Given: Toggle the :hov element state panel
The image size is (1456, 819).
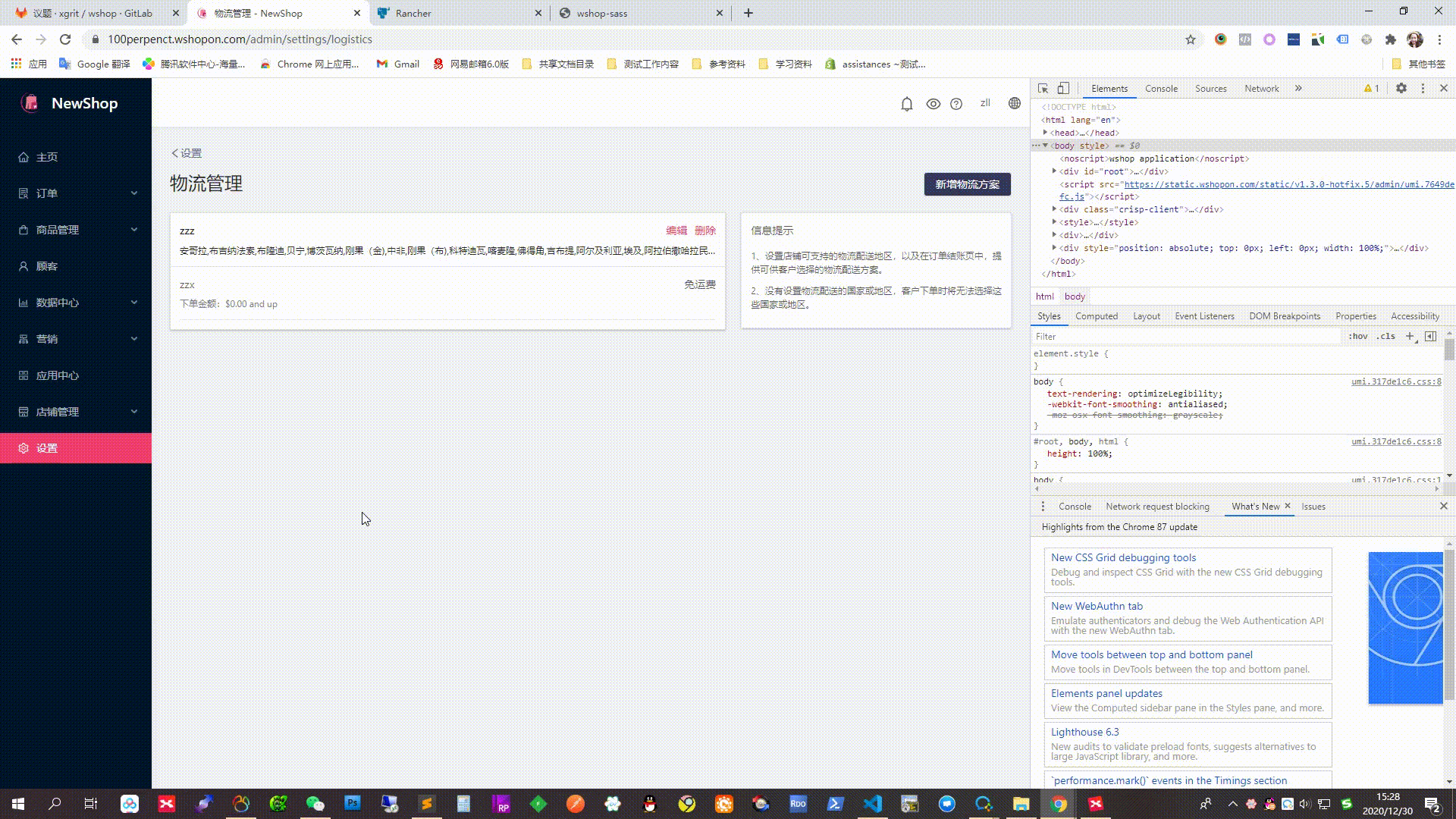Looking at the screenshot, I should click(1357, 336).
